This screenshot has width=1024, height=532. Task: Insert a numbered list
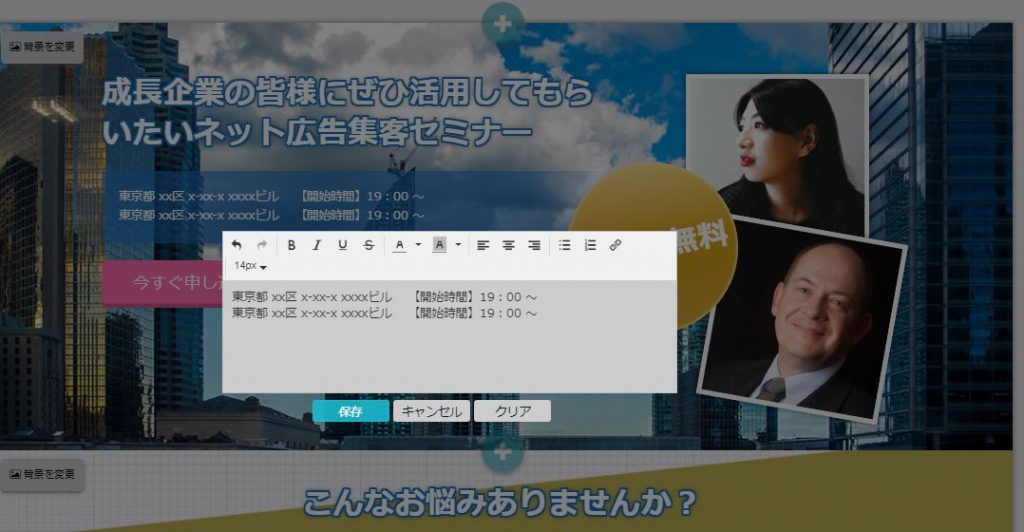pos(590,245)
